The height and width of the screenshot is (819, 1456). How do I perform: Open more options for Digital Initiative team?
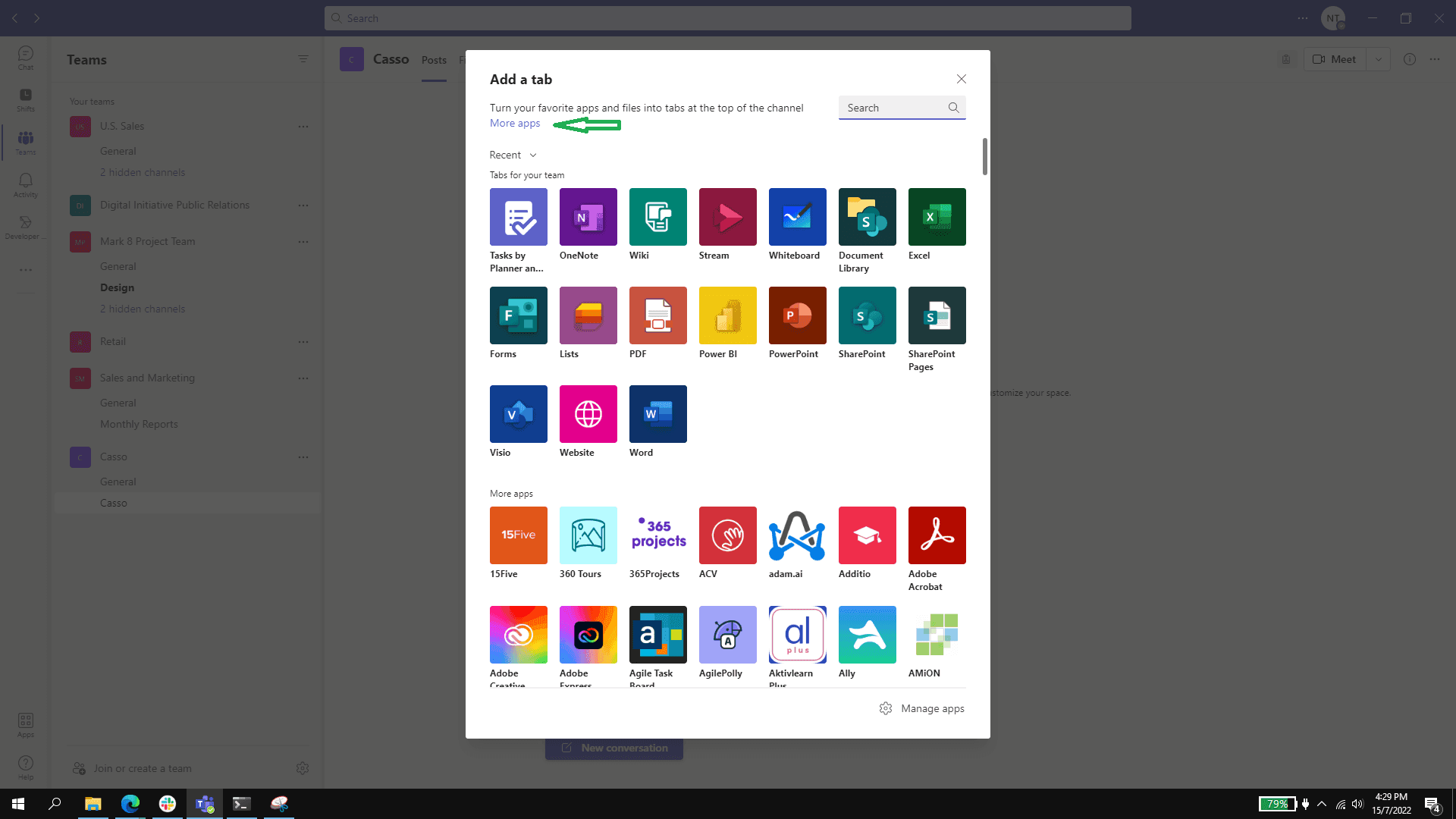[303, 205]
